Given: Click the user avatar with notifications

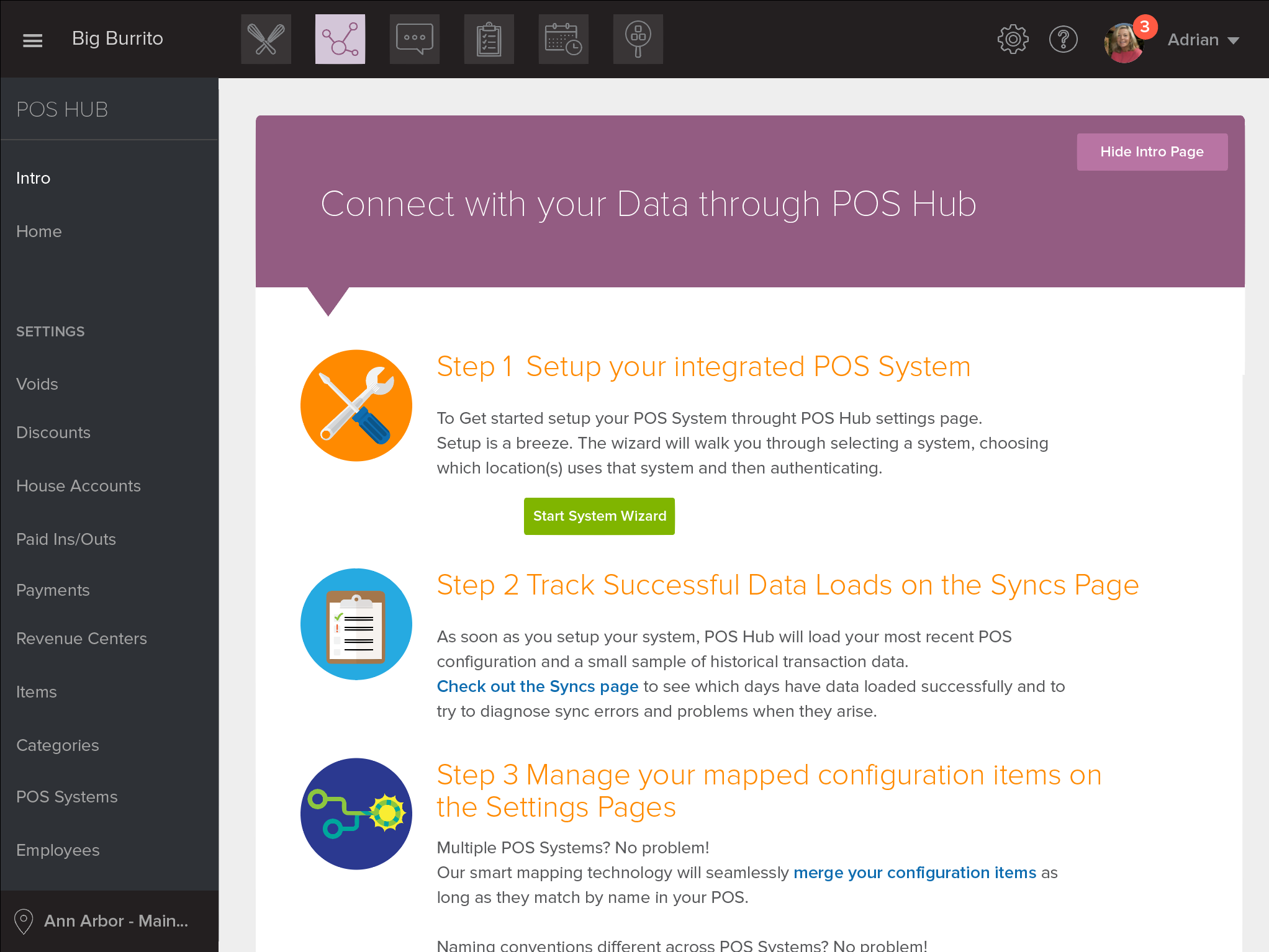Looking at the screenshot, I should [1124, 42].
